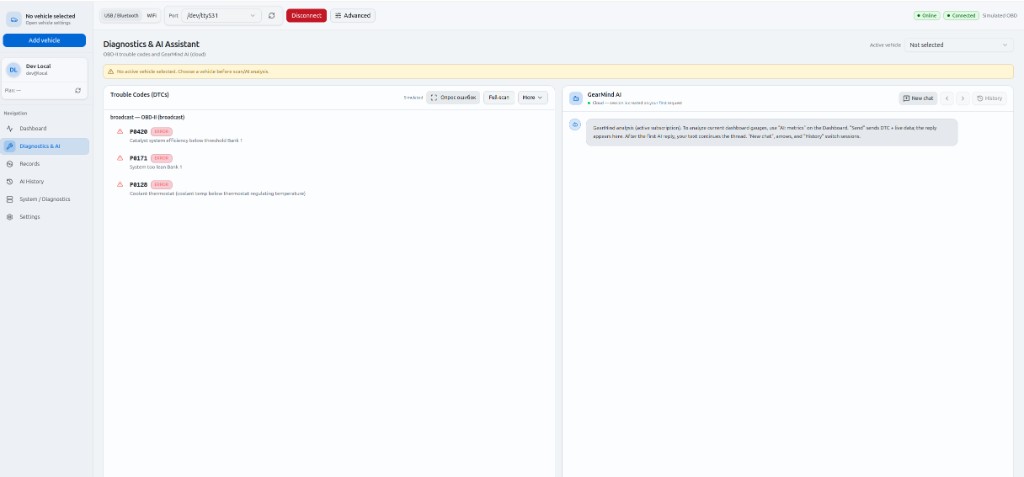This screenshot has width=1024, height=477.
Task: Click warning icon next to P0420
Action: [120, 132]
